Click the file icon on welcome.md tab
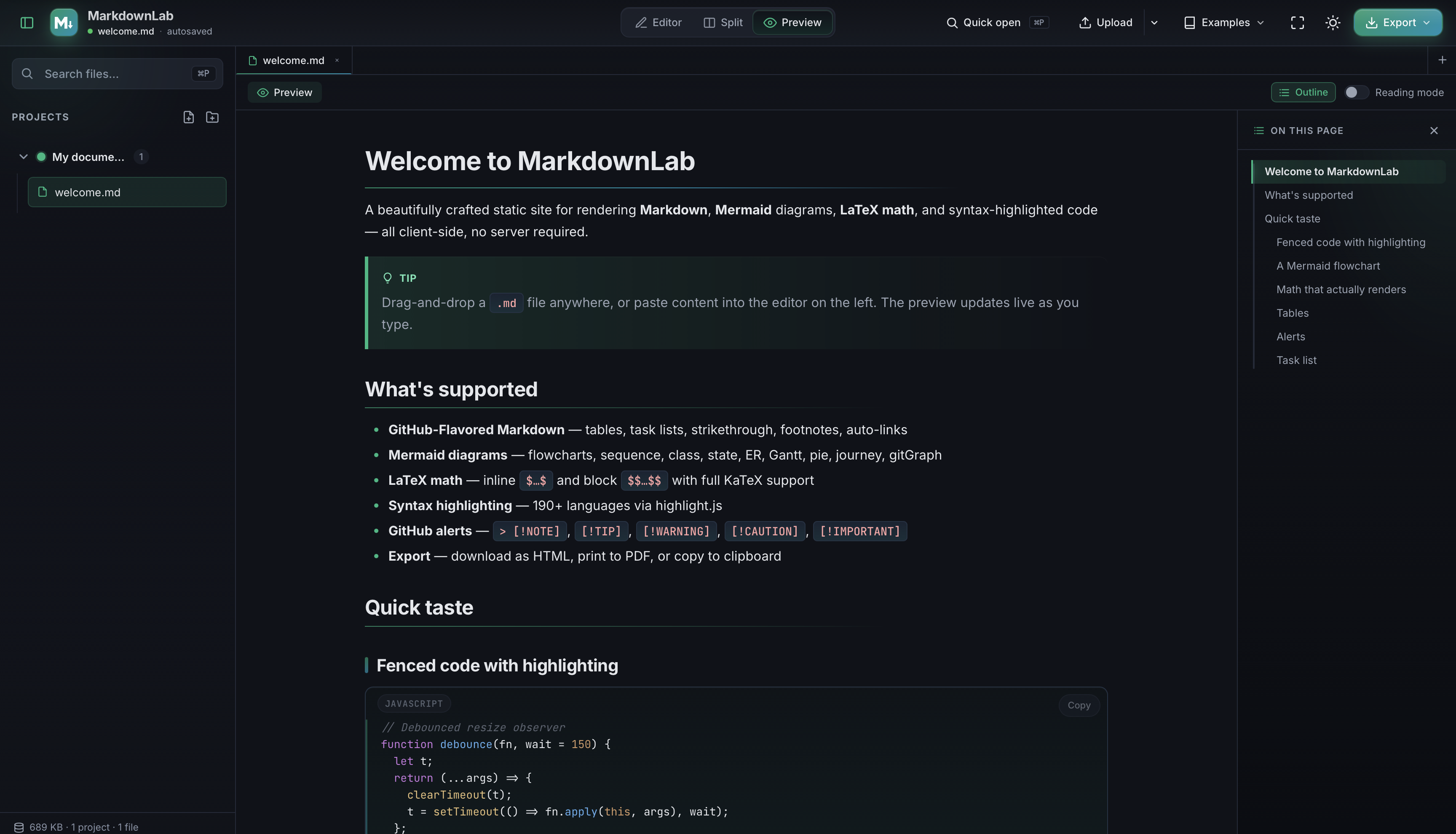 [253, 60]
